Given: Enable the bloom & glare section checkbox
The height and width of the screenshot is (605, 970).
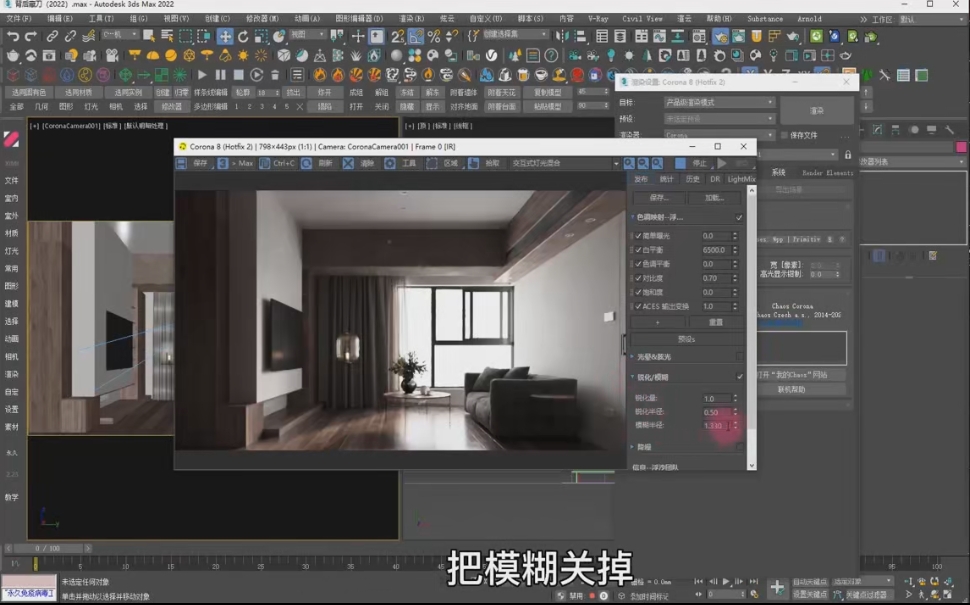Looking at the screenshot, I should (x=739, y=357).
